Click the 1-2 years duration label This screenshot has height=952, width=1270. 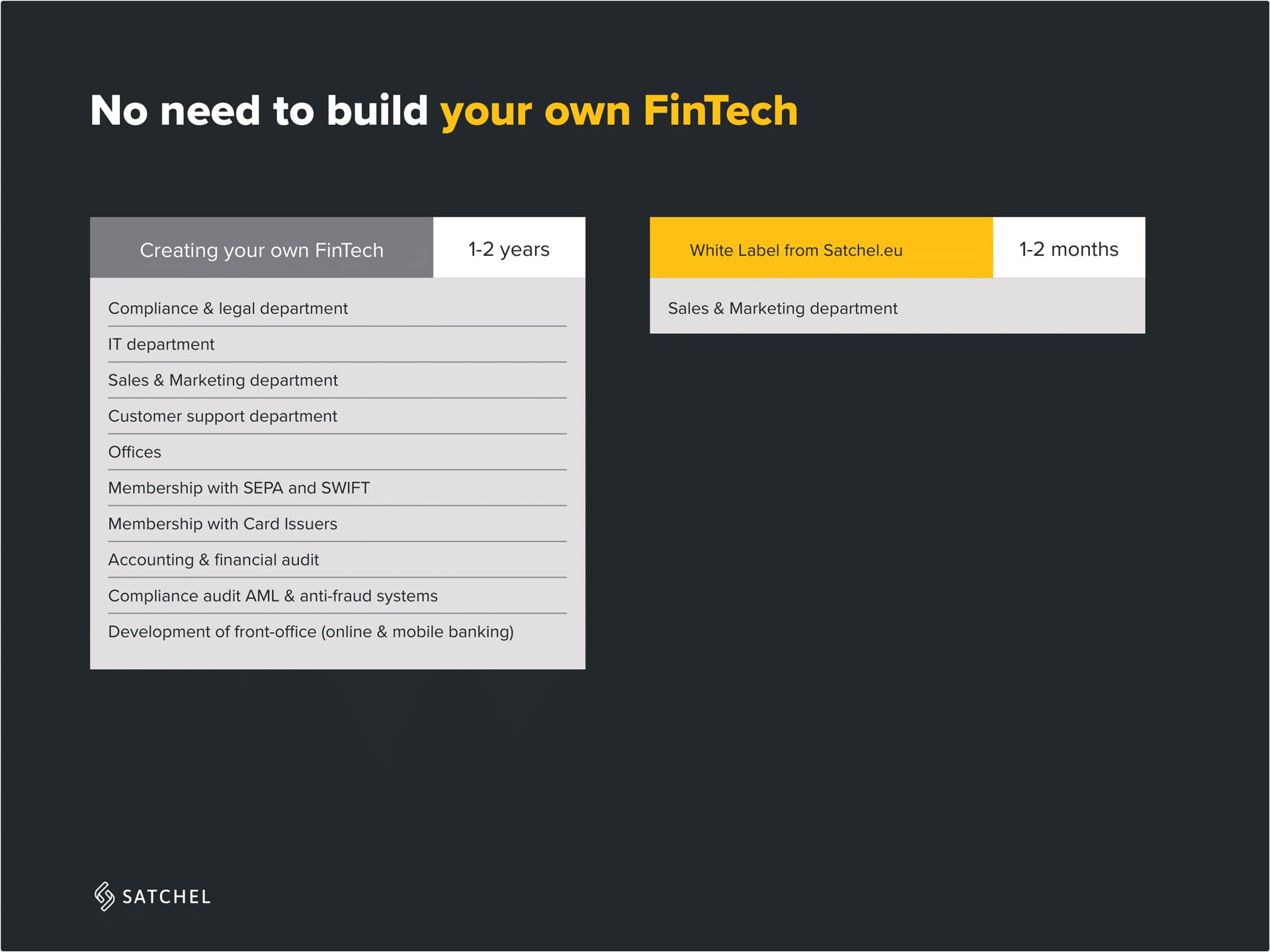click(509, 249)
